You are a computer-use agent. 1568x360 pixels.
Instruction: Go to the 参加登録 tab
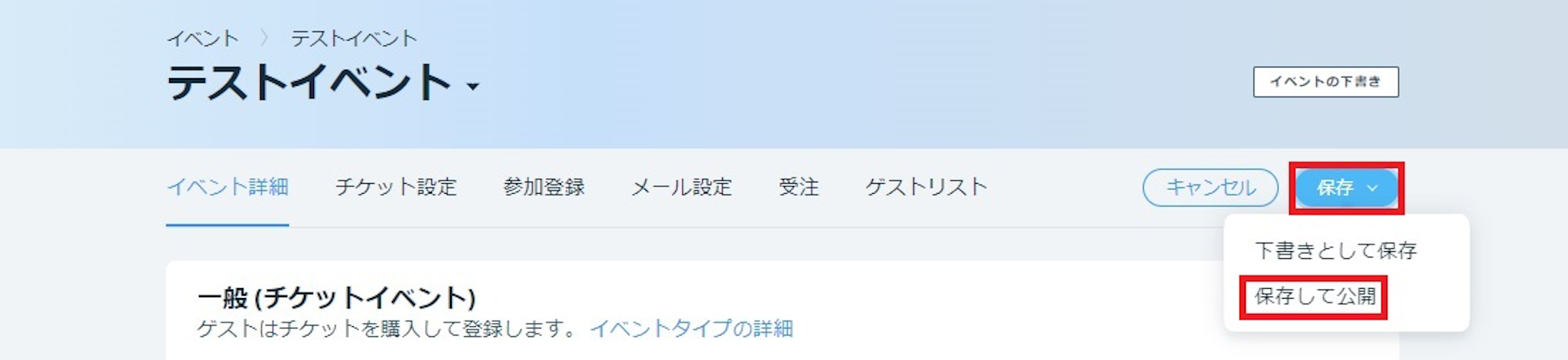pyautogui.click(x=544, y=187)
